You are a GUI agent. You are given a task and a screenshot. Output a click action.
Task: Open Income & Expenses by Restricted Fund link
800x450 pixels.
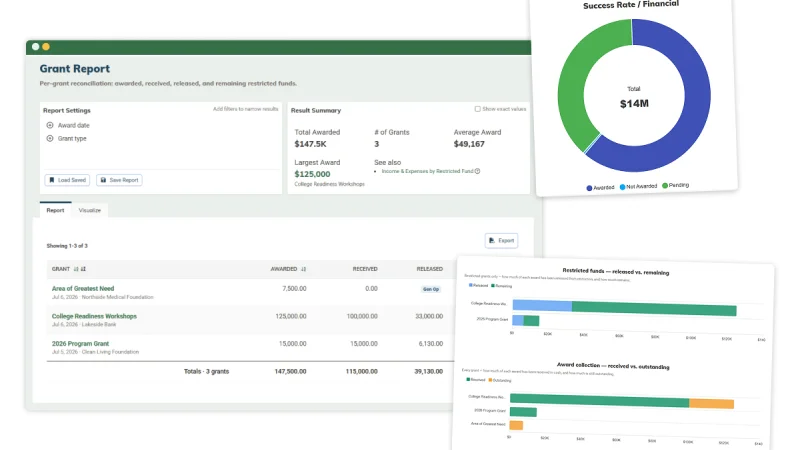428,171
